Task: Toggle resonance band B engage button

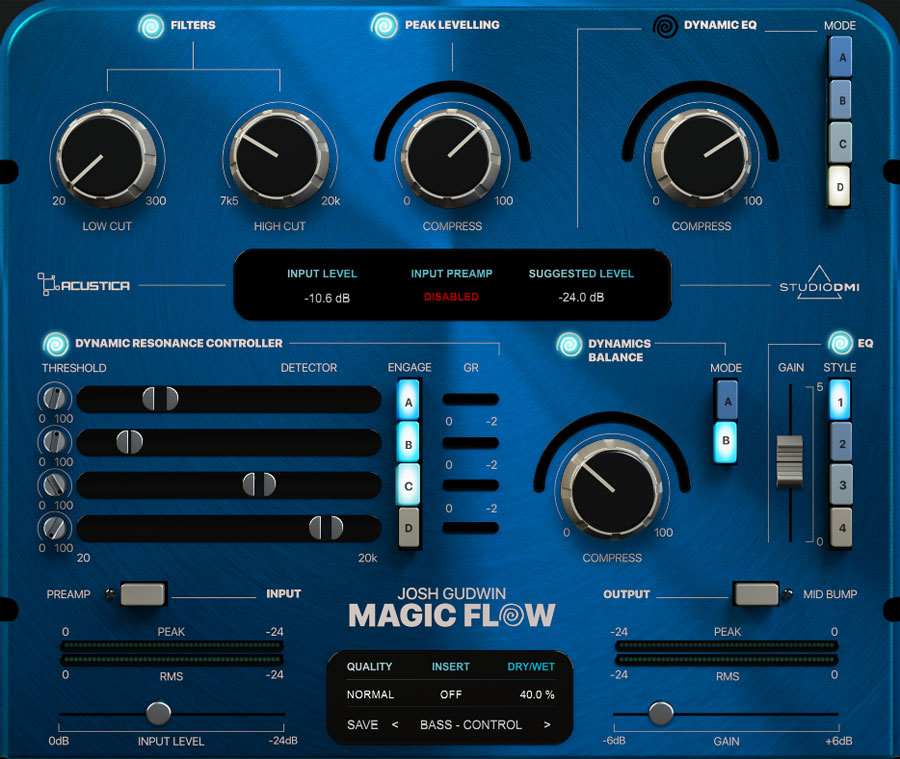Action: click(x=409, y=443)
